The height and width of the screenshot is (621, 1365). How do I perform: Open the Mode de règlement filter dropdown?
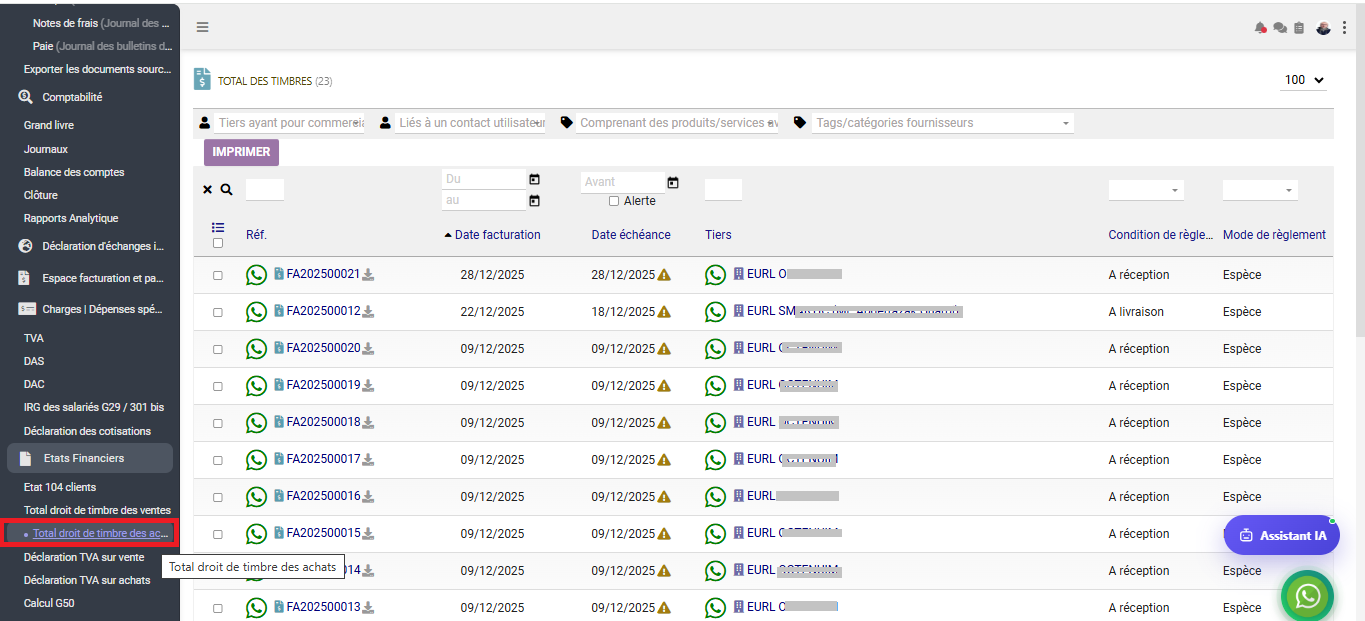[x=1260, y=190]
